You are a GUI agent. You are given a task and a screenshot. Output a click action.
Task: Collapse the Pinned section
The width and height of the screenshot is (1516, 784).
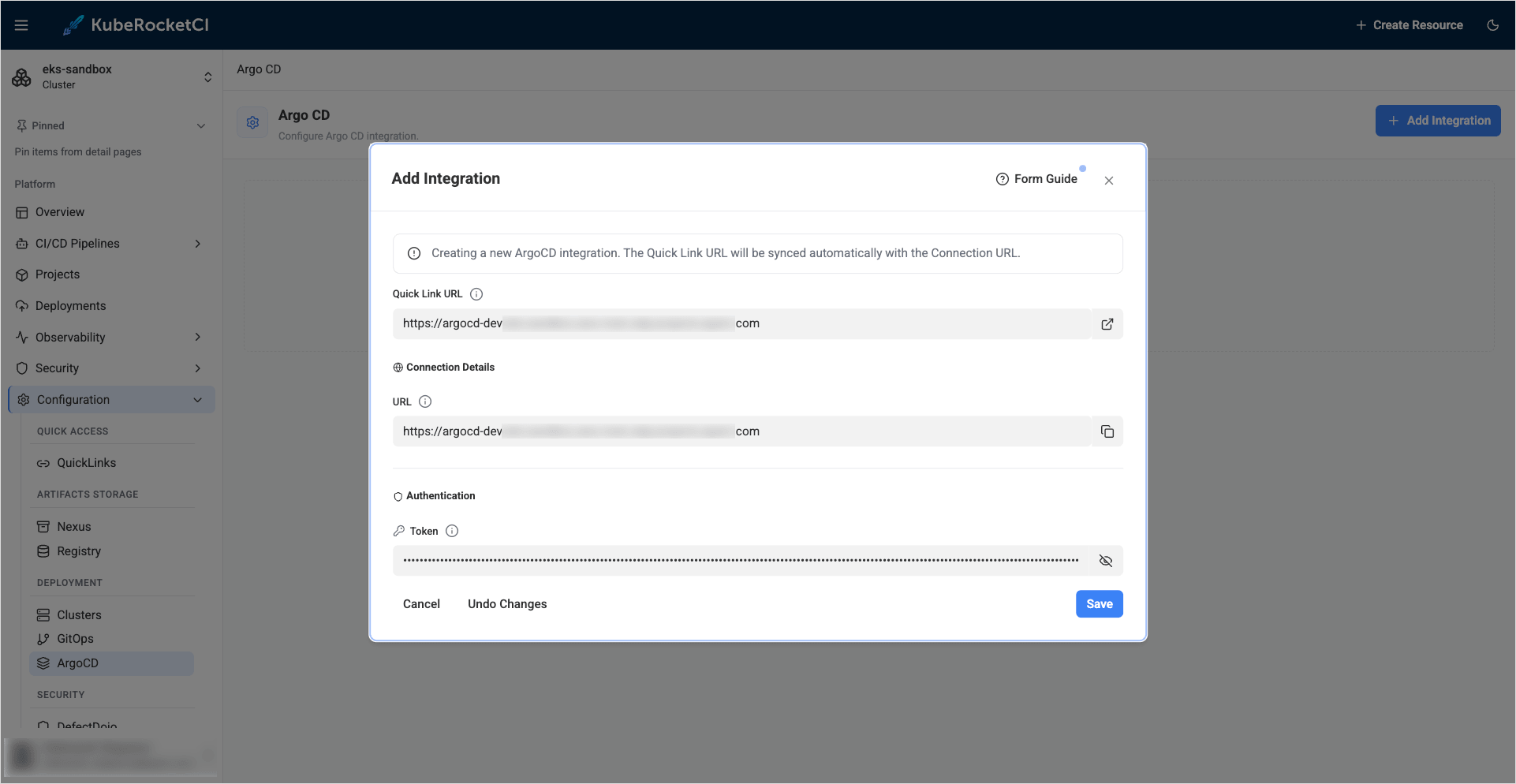tap(200, 125)
